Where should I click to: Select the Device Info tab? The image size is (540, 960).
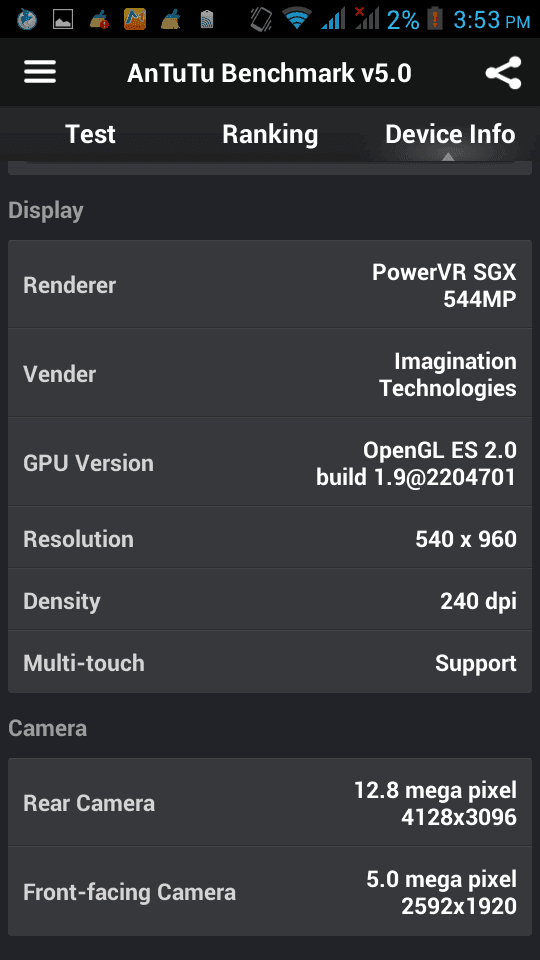tap(450, 134)
